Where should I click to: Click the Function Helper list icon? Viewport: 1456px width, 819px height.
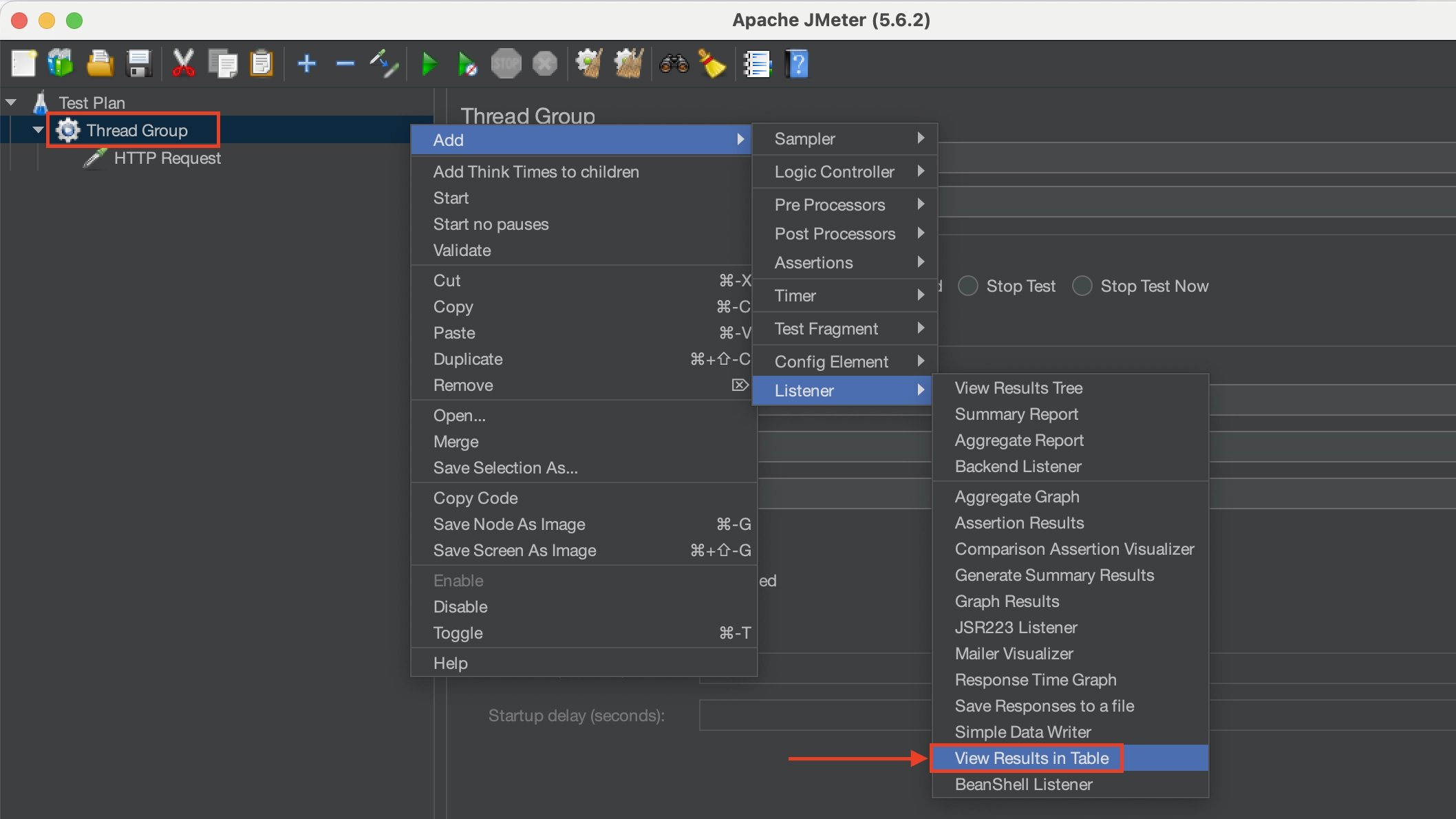coord(758,65)
